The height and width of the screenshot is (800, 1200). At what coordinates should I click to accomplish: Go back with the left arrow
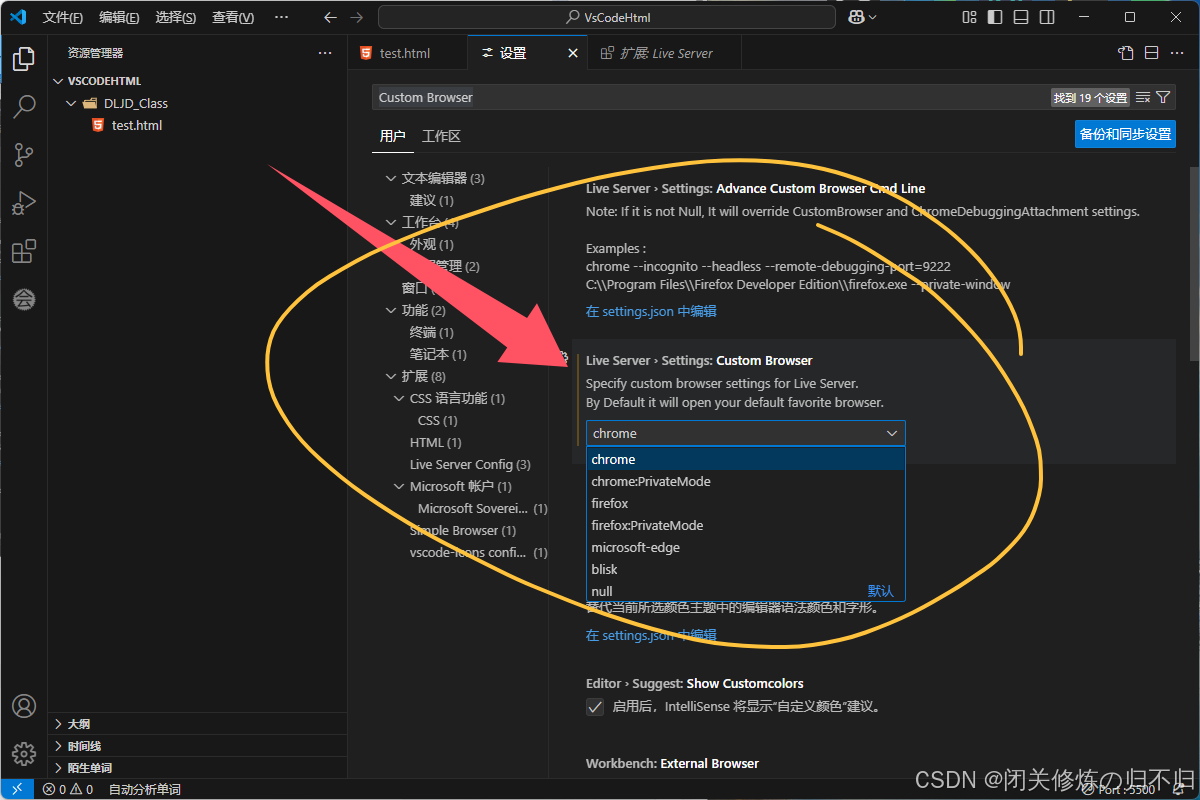331,17
